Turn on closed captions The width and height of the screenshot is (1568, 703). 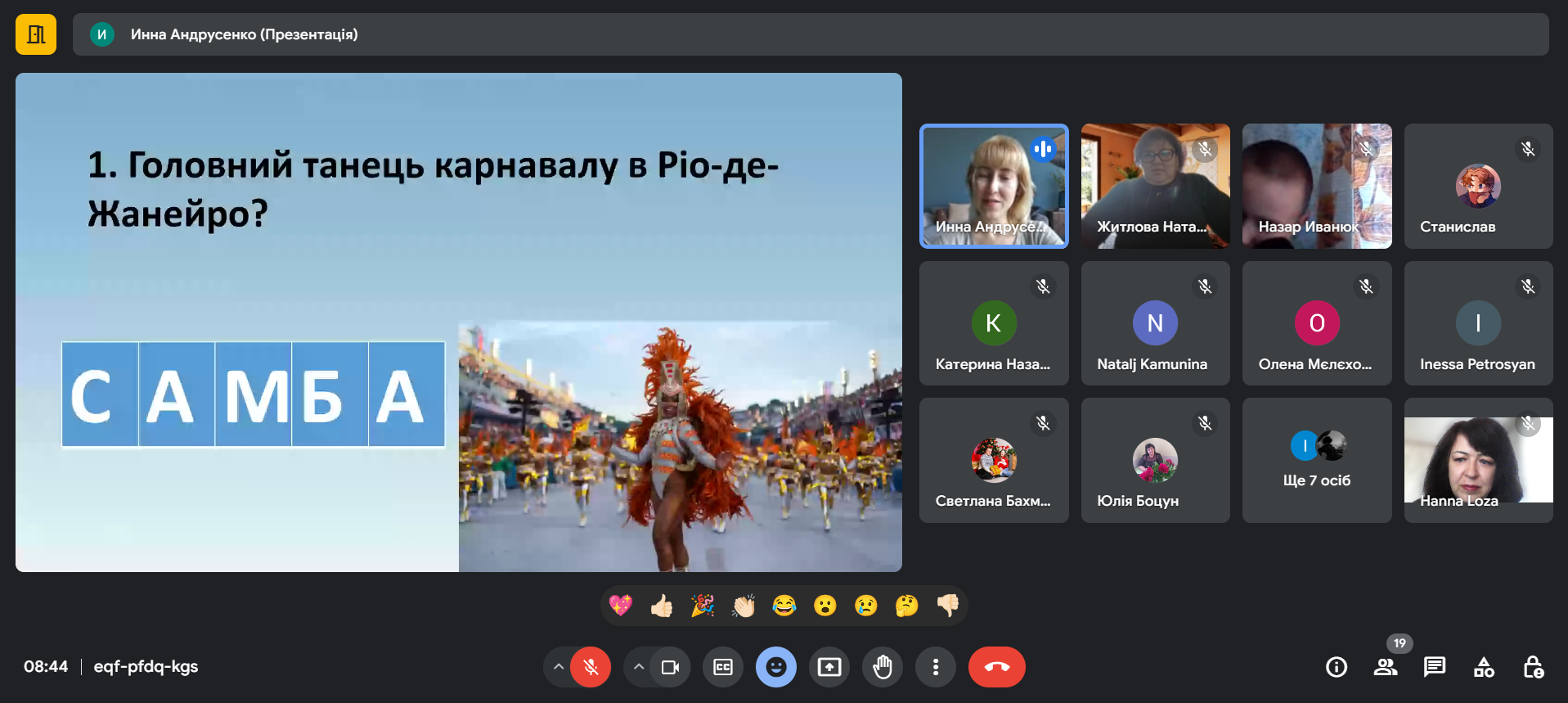(723, 667)
